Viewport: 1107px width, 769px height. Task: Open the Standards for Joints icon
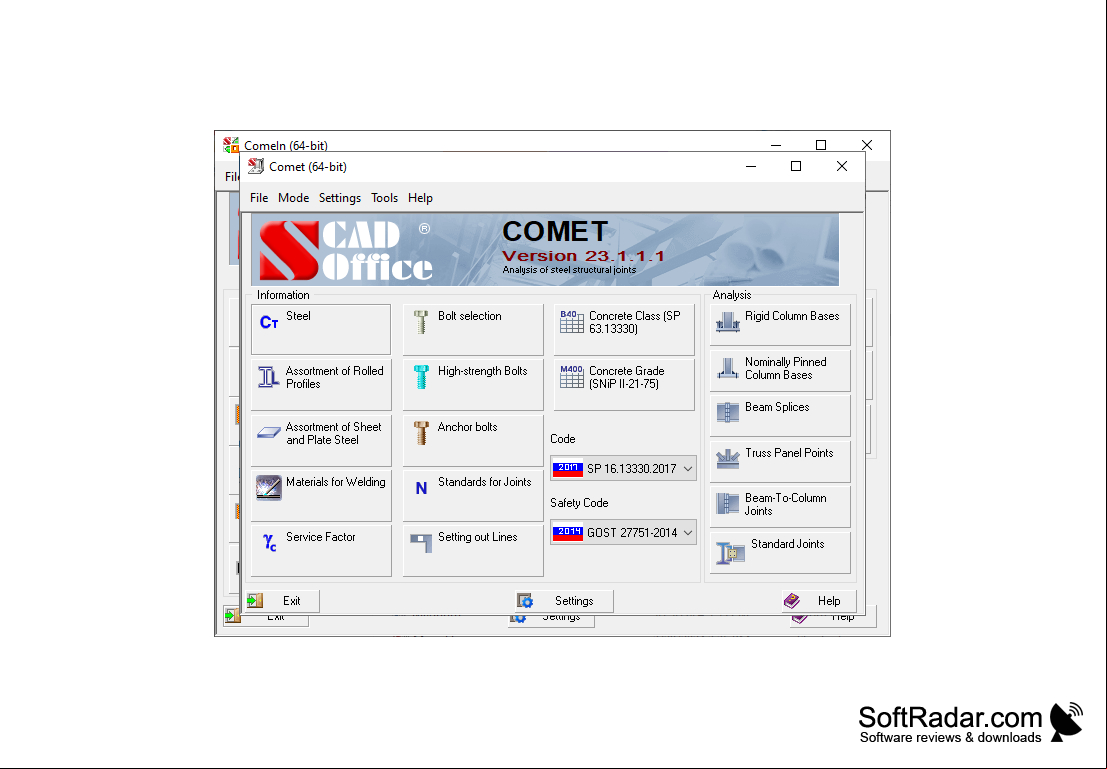pos(421,488)
